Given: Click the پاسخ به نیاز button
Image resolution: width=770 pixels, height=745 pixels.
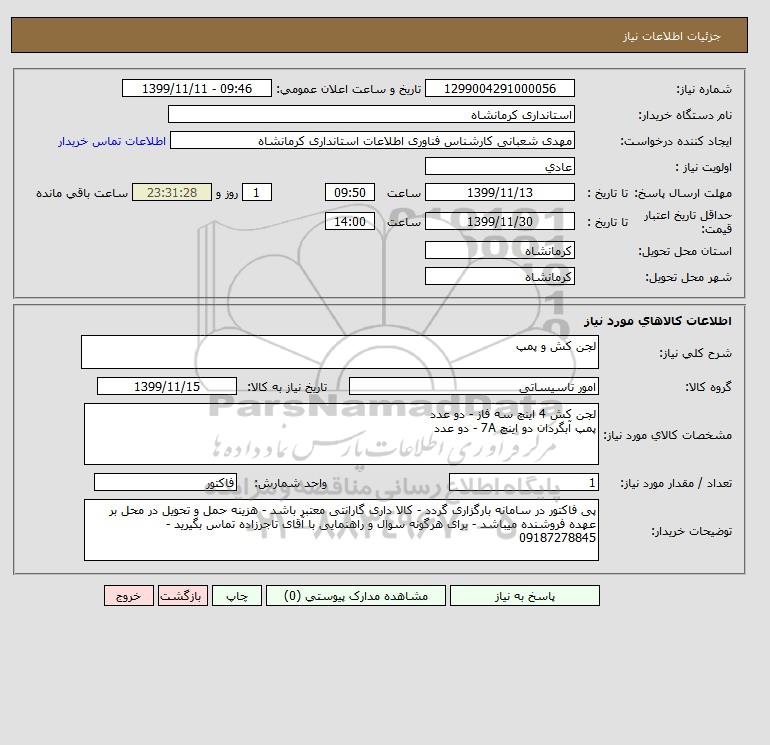Looking at the screenshot, I should pos(524,595).
